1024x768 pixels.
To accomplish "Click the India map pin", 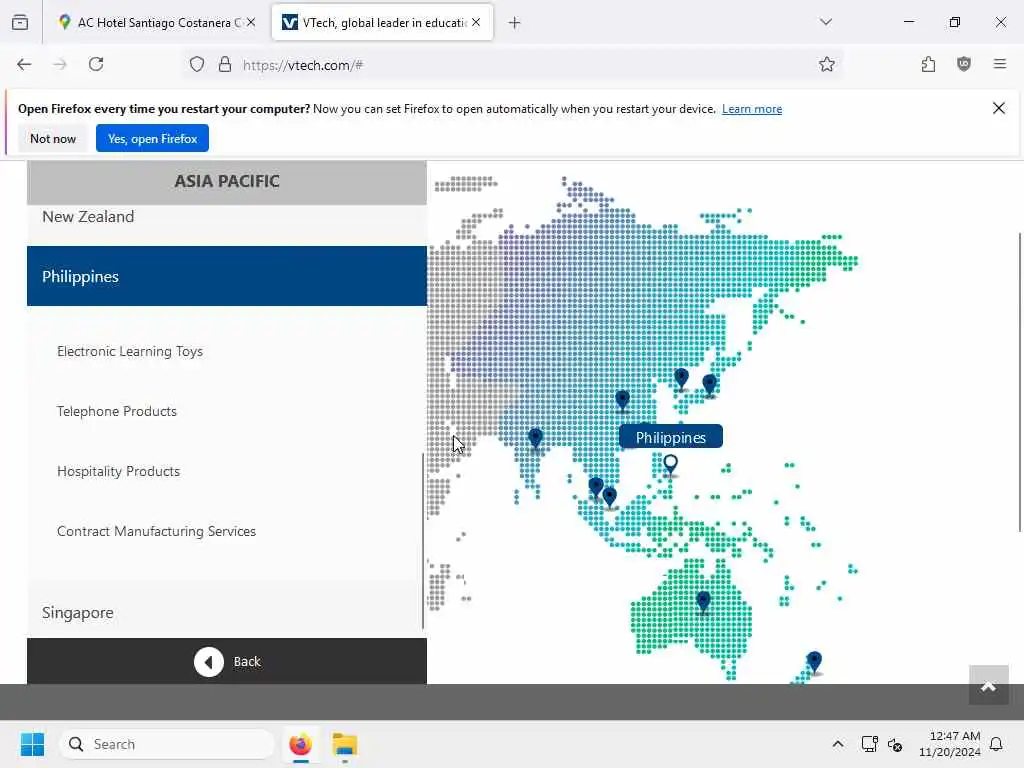I will (536, 438).
